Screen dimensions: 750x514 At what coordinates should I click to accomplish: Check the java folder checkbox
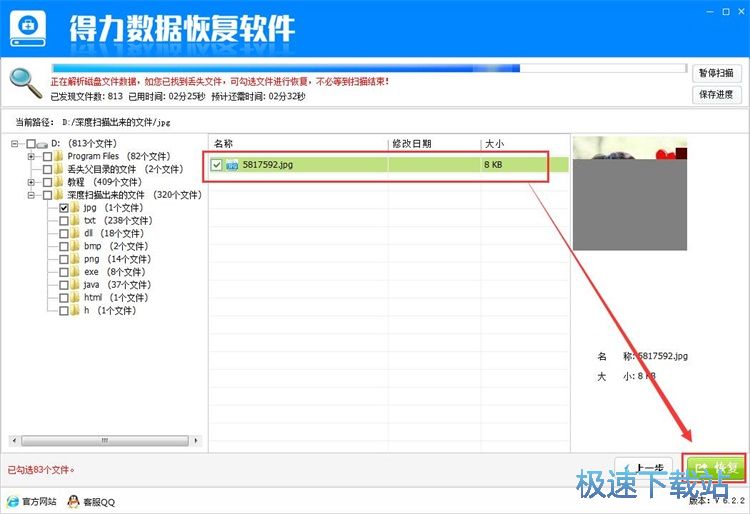(64, 285)
